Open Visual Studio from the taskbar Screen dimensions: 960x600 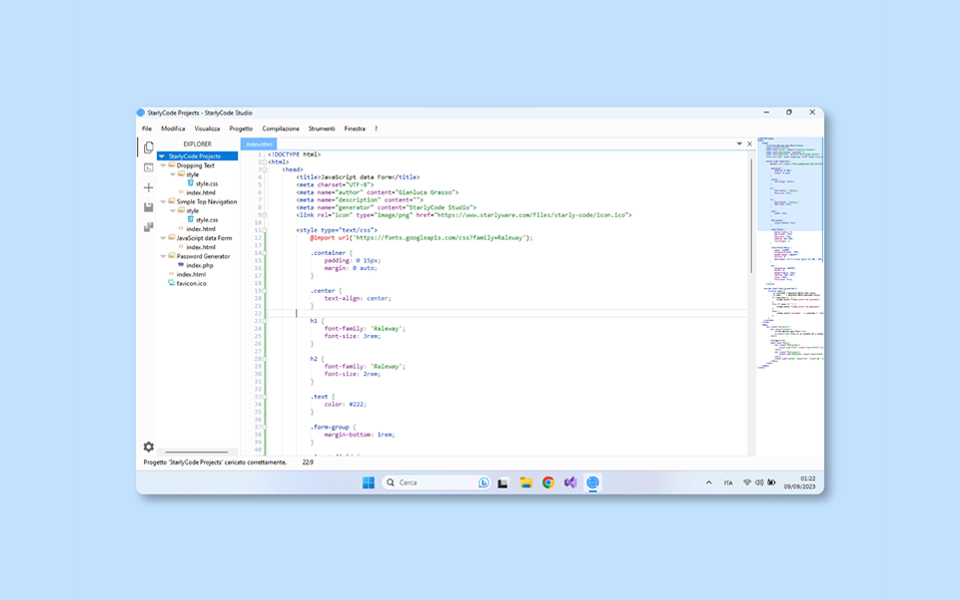[570, 482]
